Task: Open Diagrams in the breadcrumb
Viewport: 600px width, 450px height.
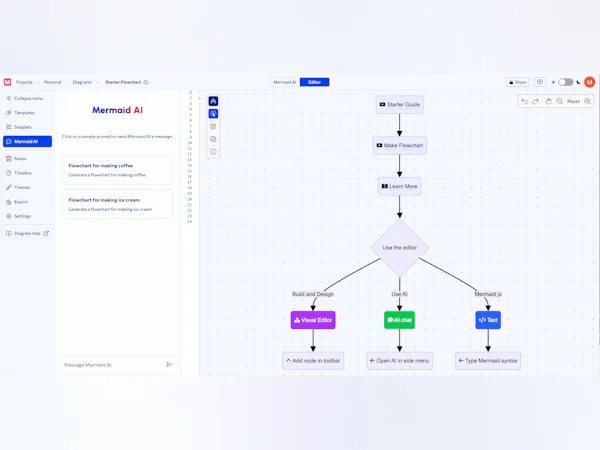Action: (82, 82)
